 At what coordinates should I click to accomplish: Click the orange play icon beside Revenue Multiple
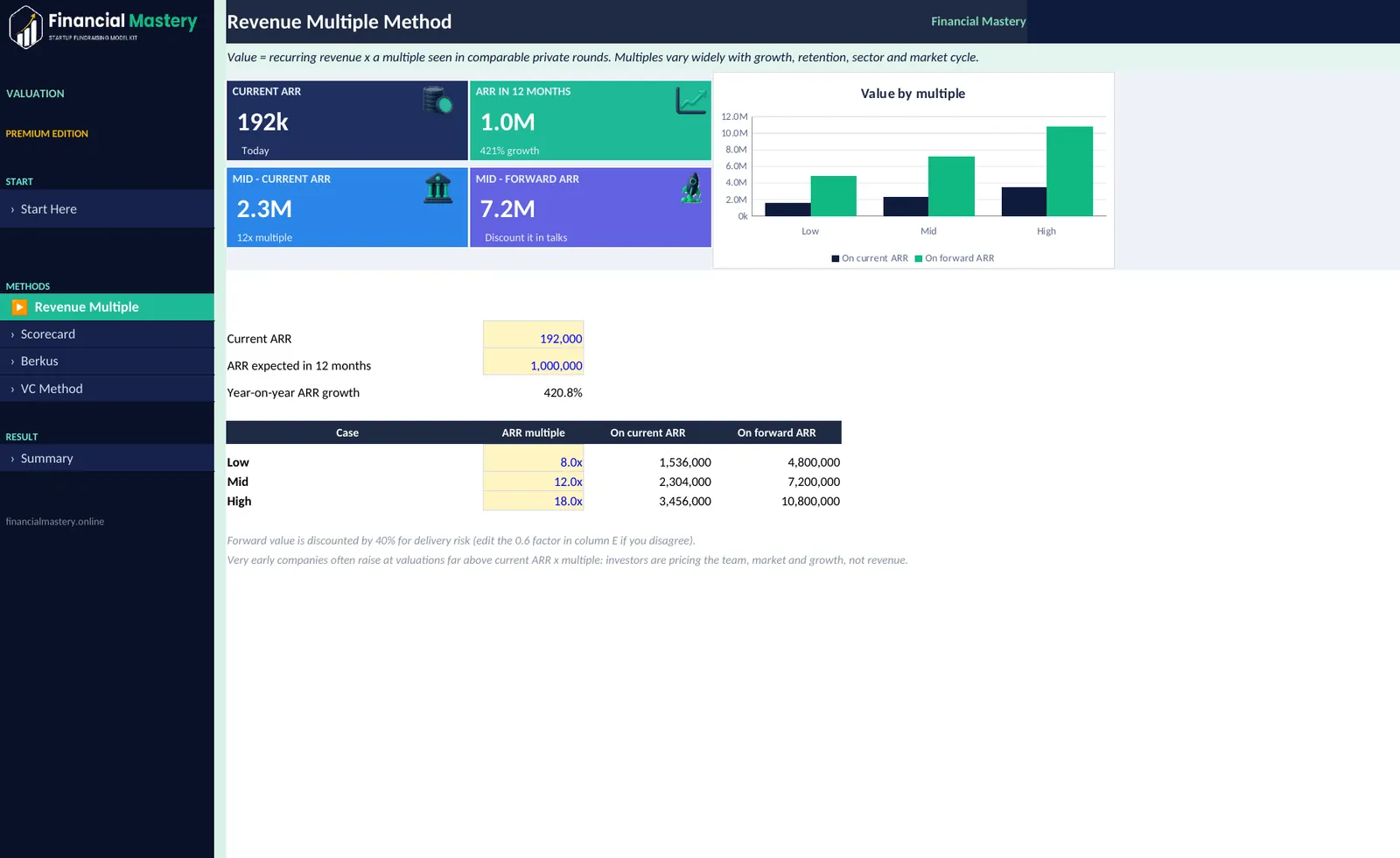(19, 307)
